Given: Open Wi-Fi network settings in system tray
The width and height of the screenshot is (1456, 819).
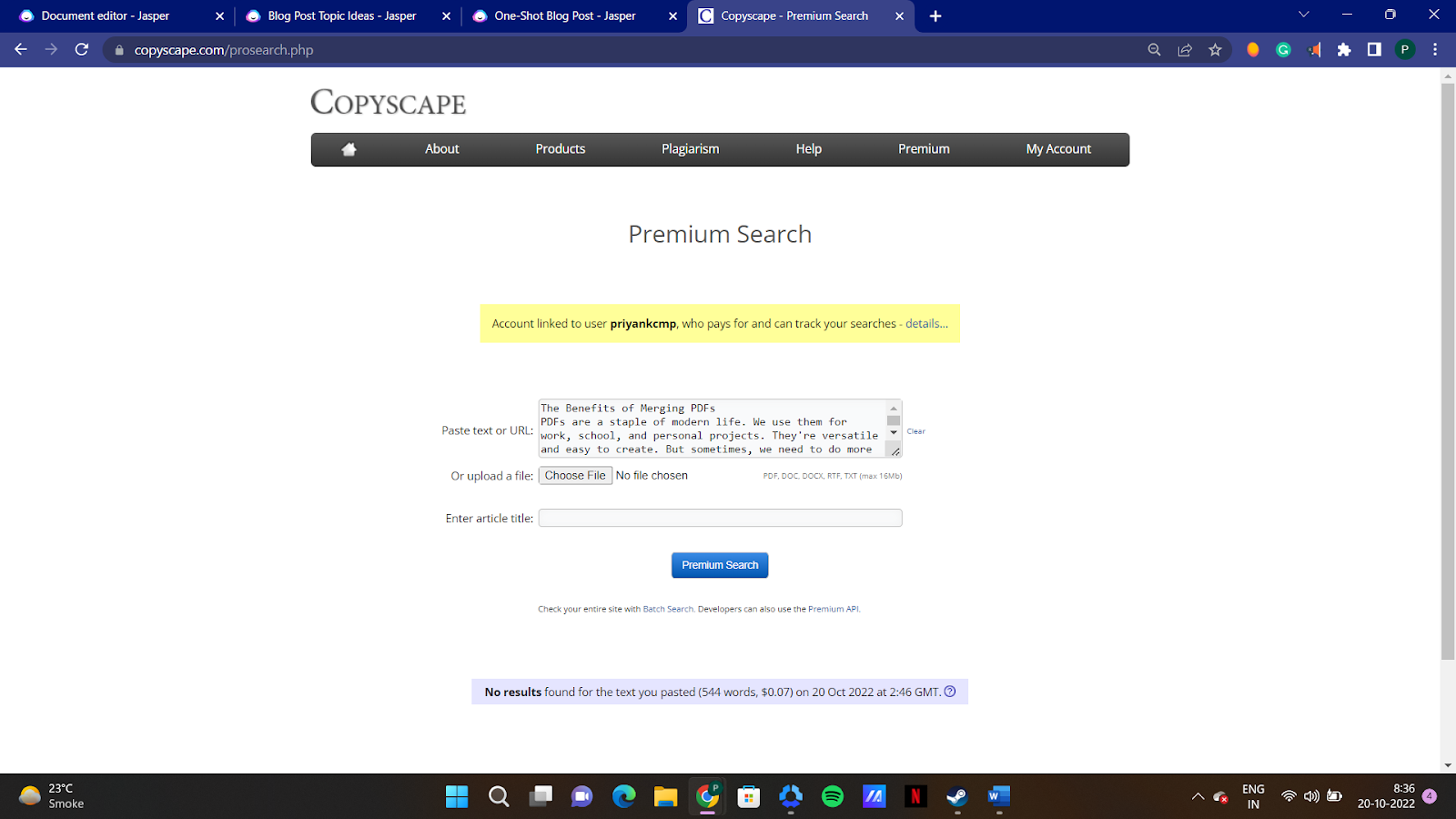Looking at the screenshot, I should [1289, 796].
